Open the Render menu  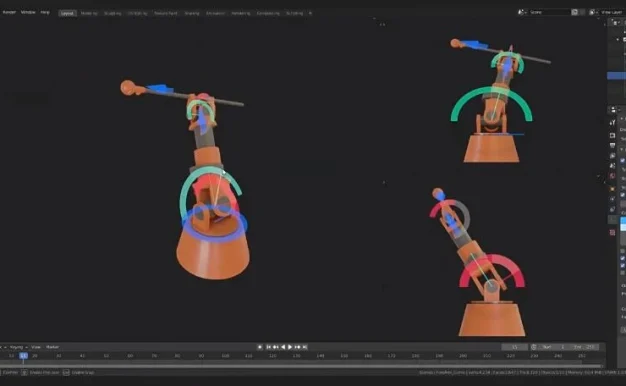coord(9,12)
